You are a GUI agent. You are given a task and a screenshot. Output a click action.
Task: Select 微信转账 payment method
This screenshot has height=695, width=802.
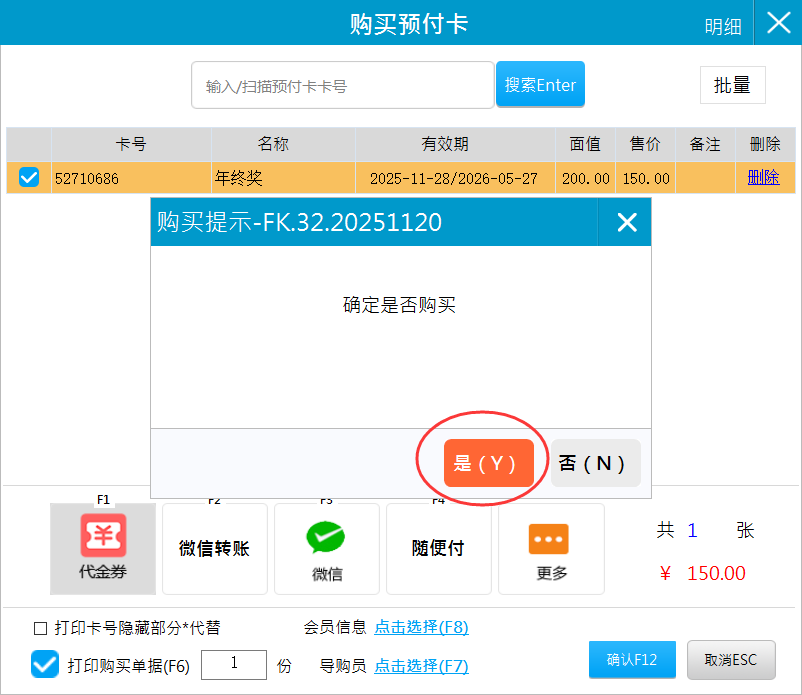(x=214, y=550)
